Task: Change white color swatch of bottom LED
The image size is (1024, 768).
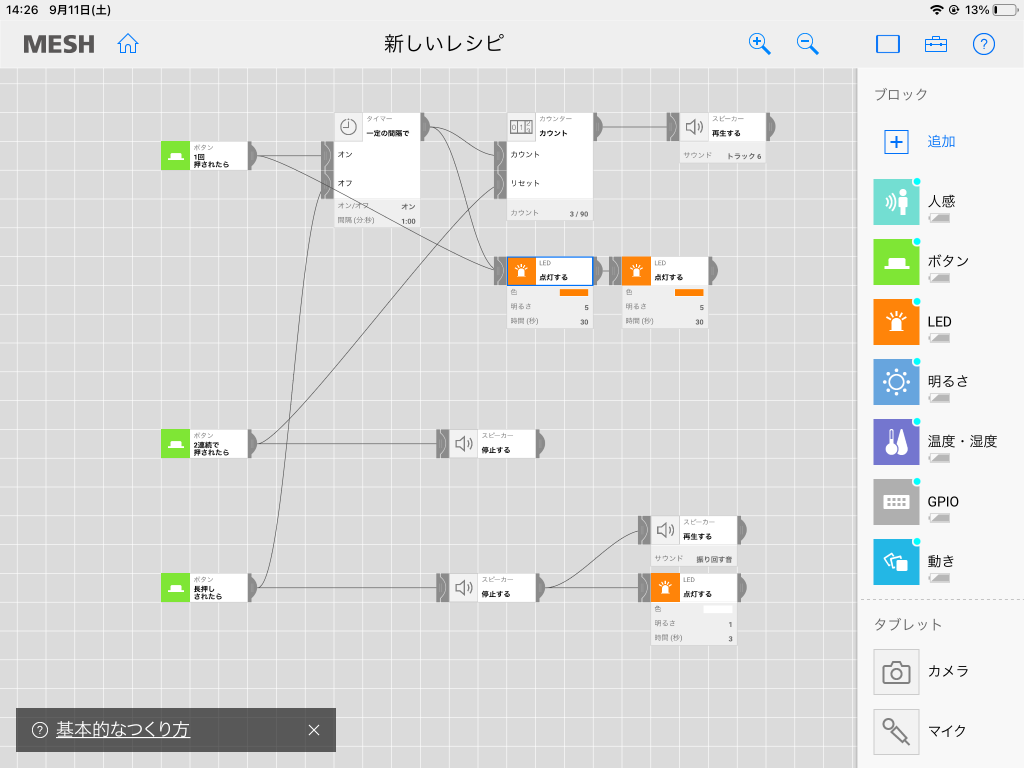Action: coord(718,609)
